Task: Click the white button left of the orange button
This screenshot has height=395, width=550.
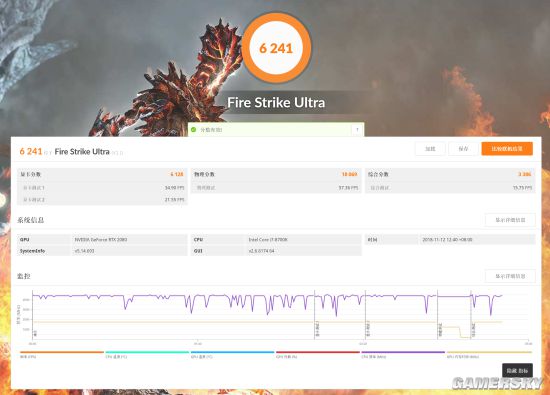Action: coord(463,149)
